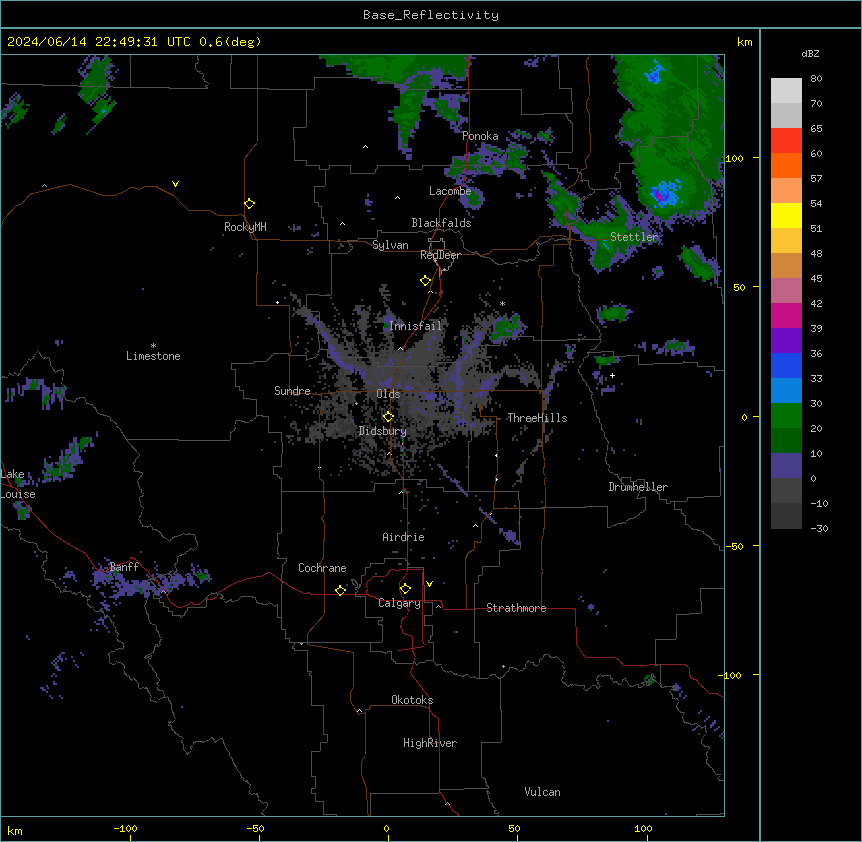Select the yellow diamond marker below RedDeer
The width and height of the screenshot is (862, 842).
point(425,281)
